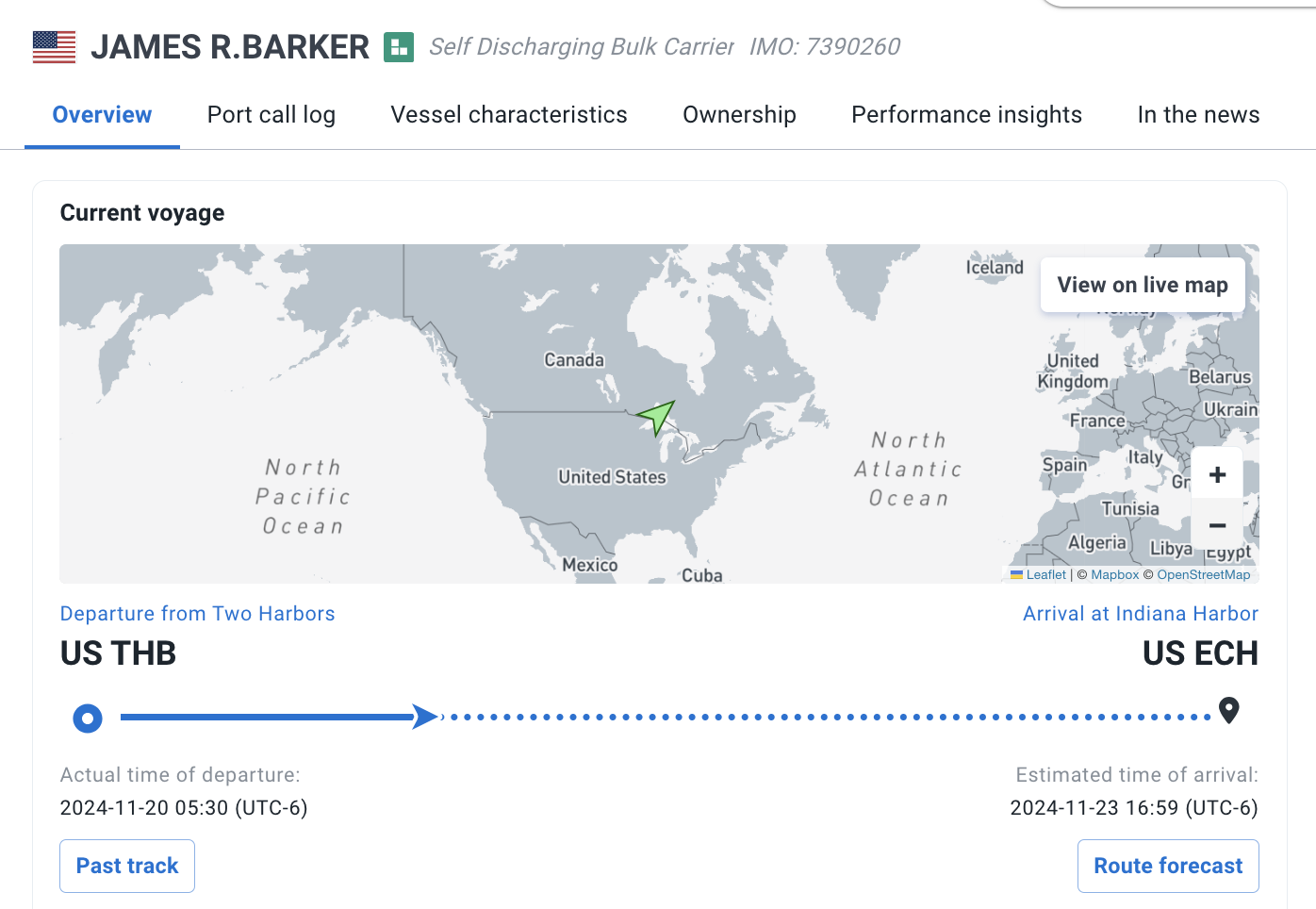Follow the Arrival at Indiana Harbor link
This screenshot has width=1316, height=909.
1141,614
